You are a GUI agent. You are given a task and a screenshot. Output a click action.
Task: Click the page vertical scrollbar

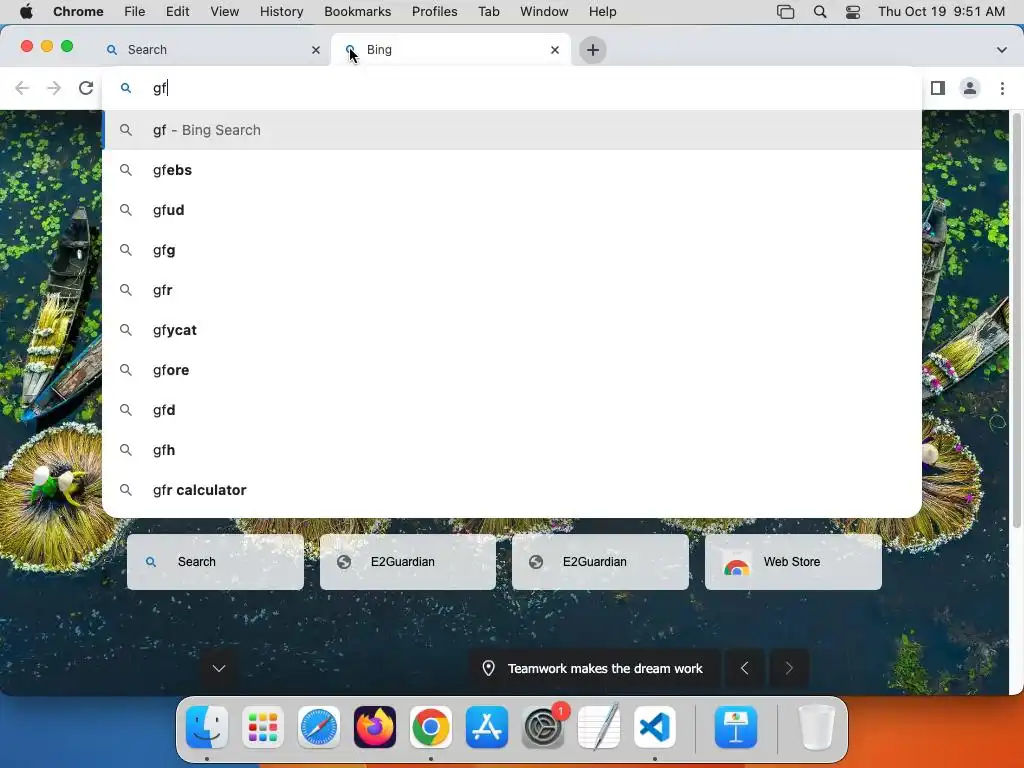click(1016, 320)
